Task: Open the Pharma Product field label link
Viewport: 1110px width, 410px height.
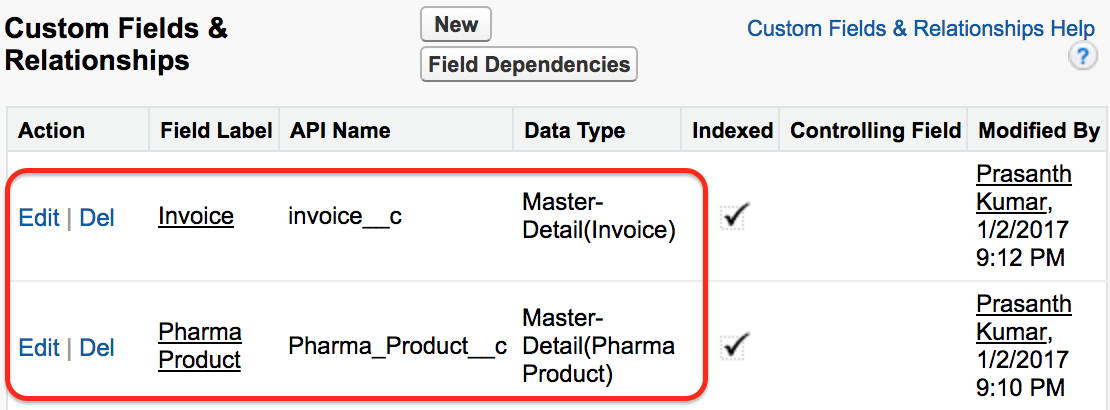Action: click(200, 346)
